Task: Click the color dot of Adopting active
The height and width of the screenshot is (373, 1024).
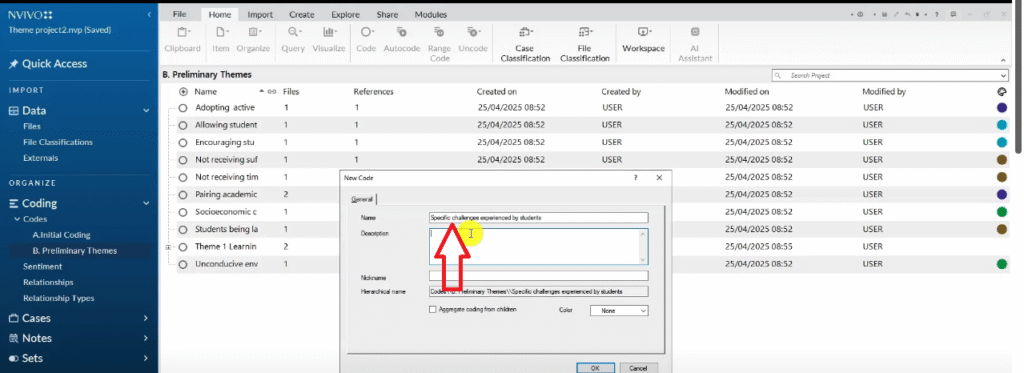Action: point(1002,108)
